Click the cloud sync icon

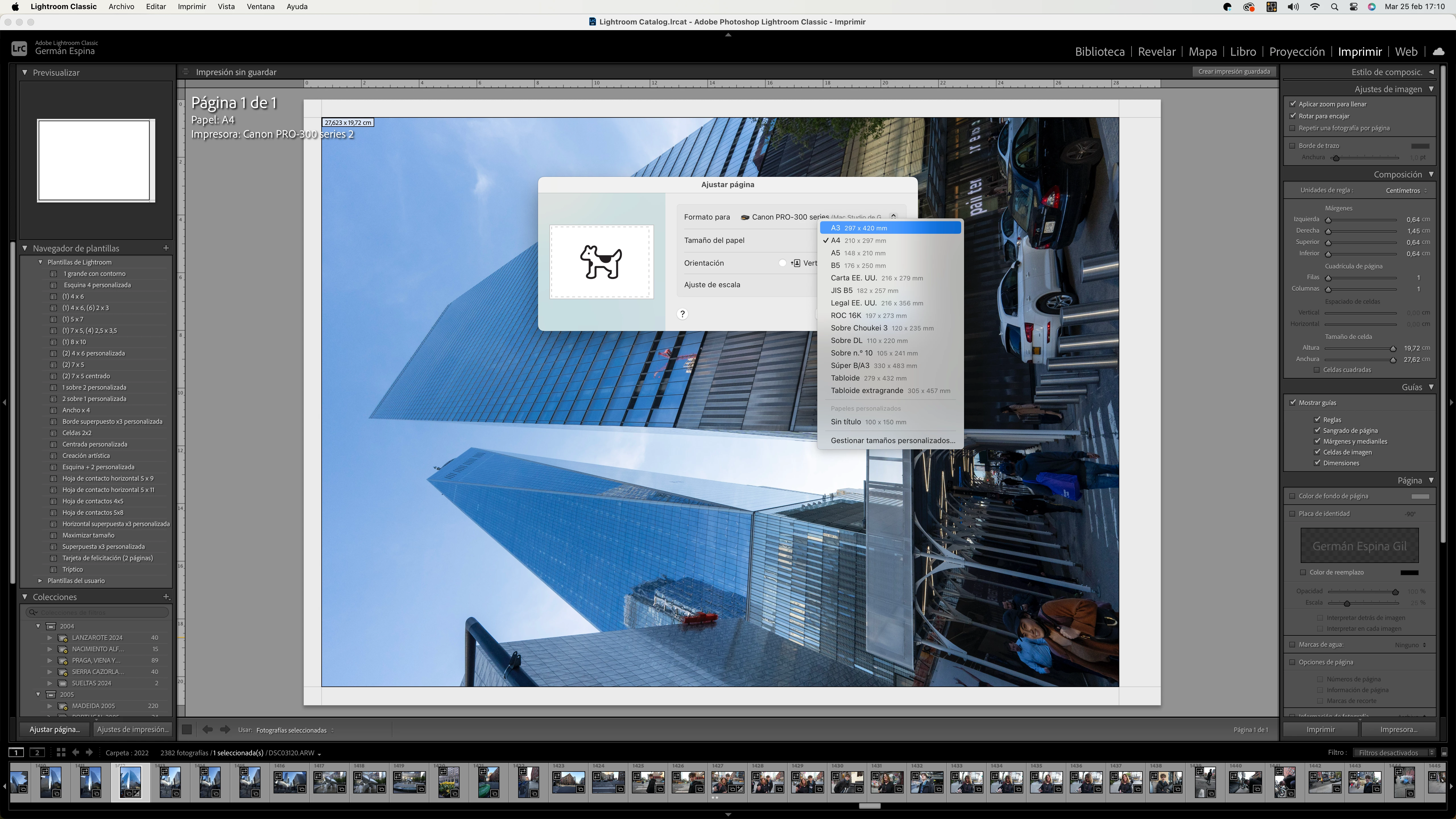tap(1438, 51)
